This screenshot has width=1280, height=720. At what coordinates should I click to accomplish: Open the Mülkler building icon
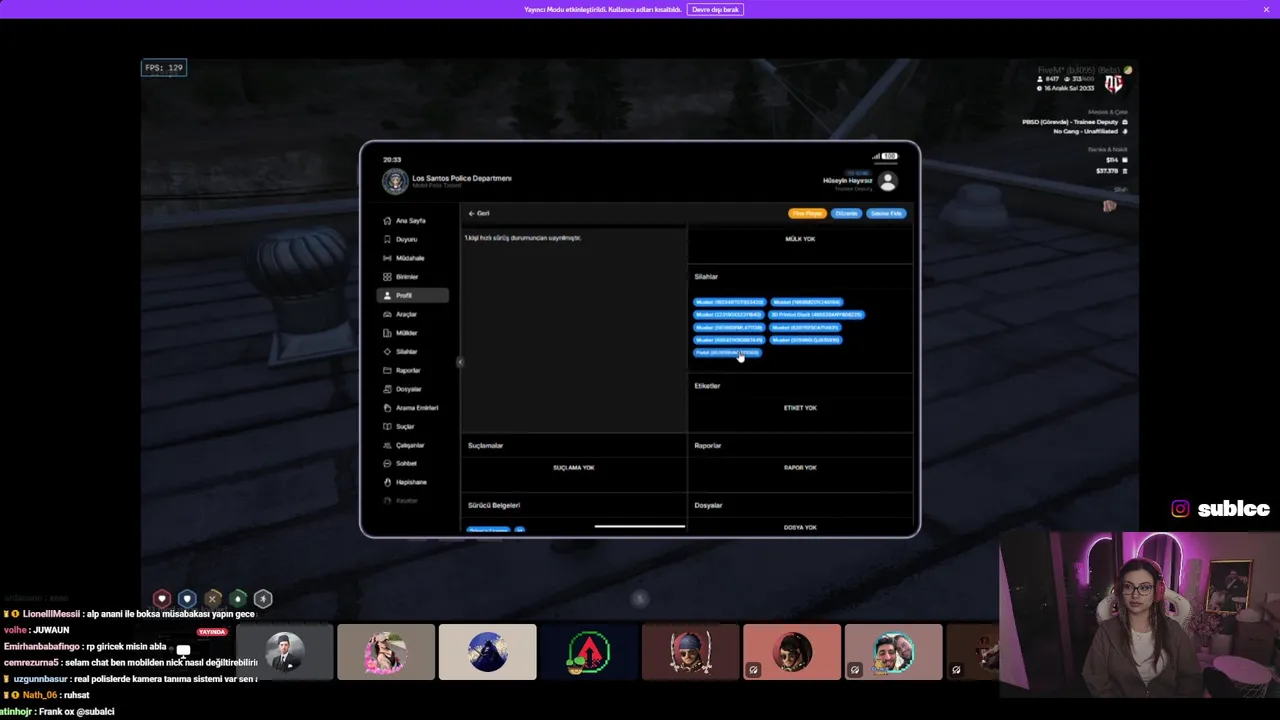click(x=387, y=333)
